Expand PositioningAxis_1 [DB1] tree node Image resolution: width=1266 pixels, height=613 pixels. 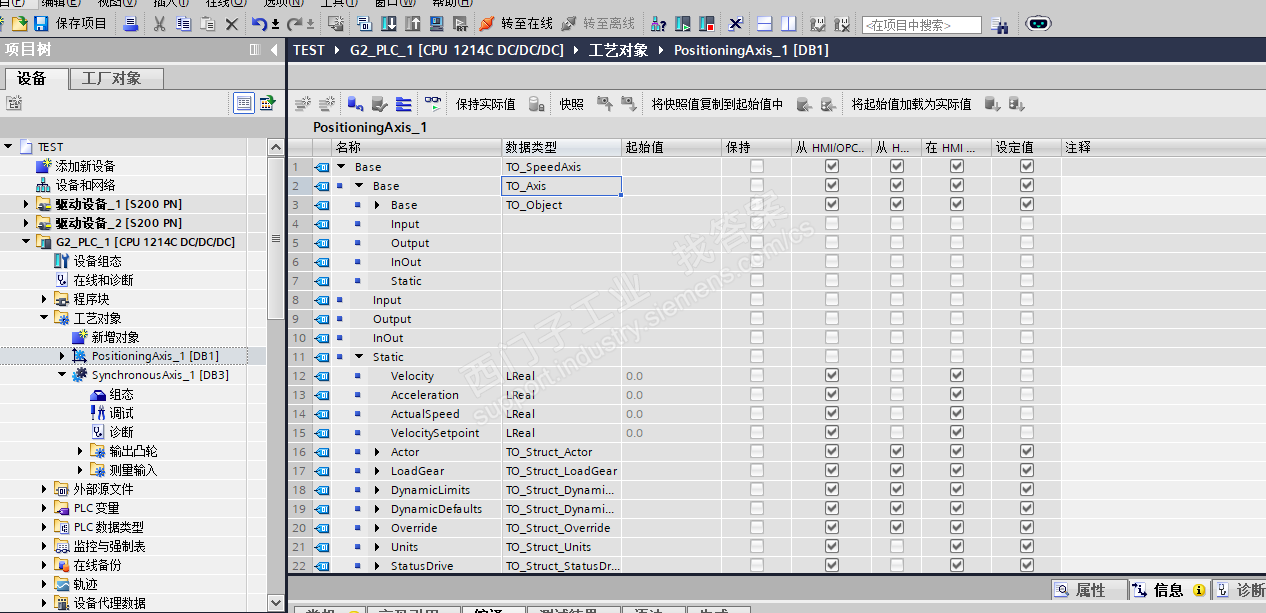click(62, 356)
